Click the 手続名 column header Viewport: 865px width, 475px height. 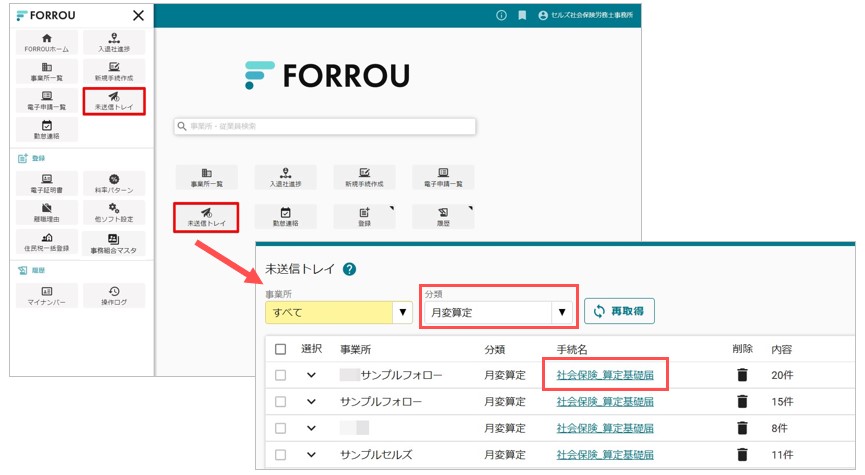coord(572,349)
